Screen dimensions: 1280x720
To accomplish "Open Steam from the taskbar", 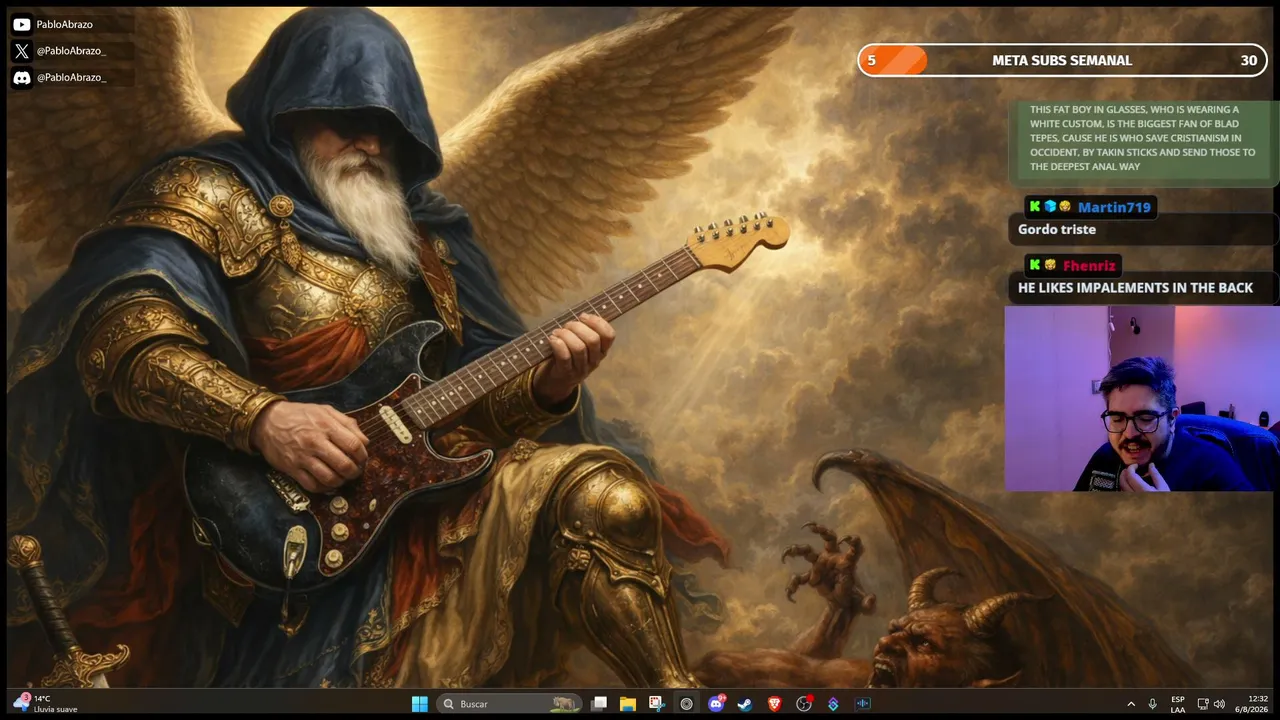I will 745,704.
